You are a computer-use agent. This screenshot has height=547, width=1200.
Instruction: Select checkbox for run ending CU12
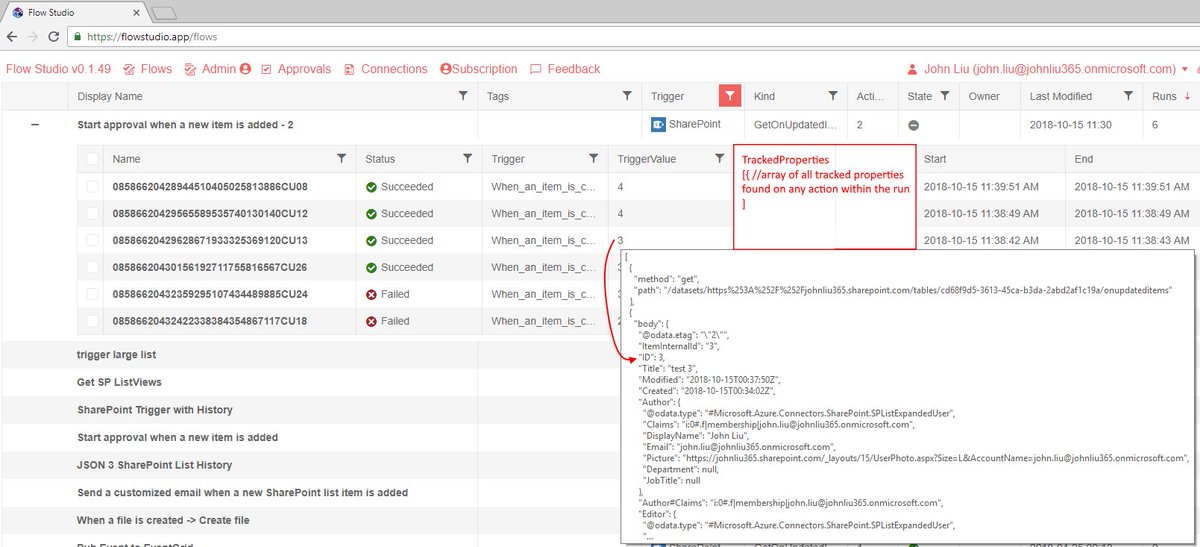93,214
